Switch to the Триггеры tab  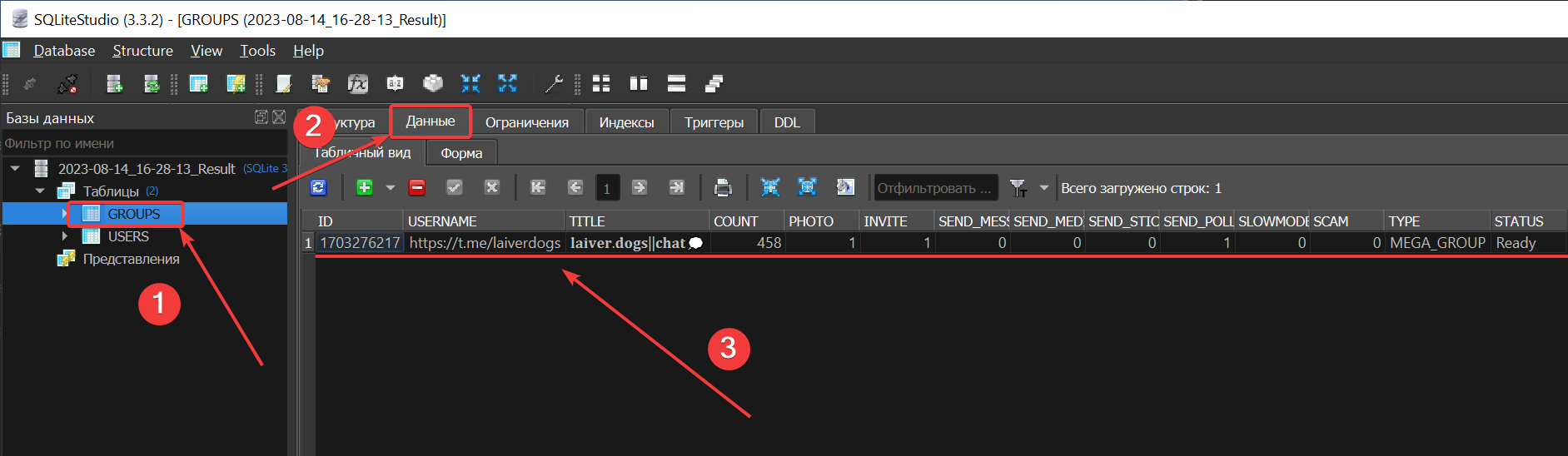[x=714, y=122]
